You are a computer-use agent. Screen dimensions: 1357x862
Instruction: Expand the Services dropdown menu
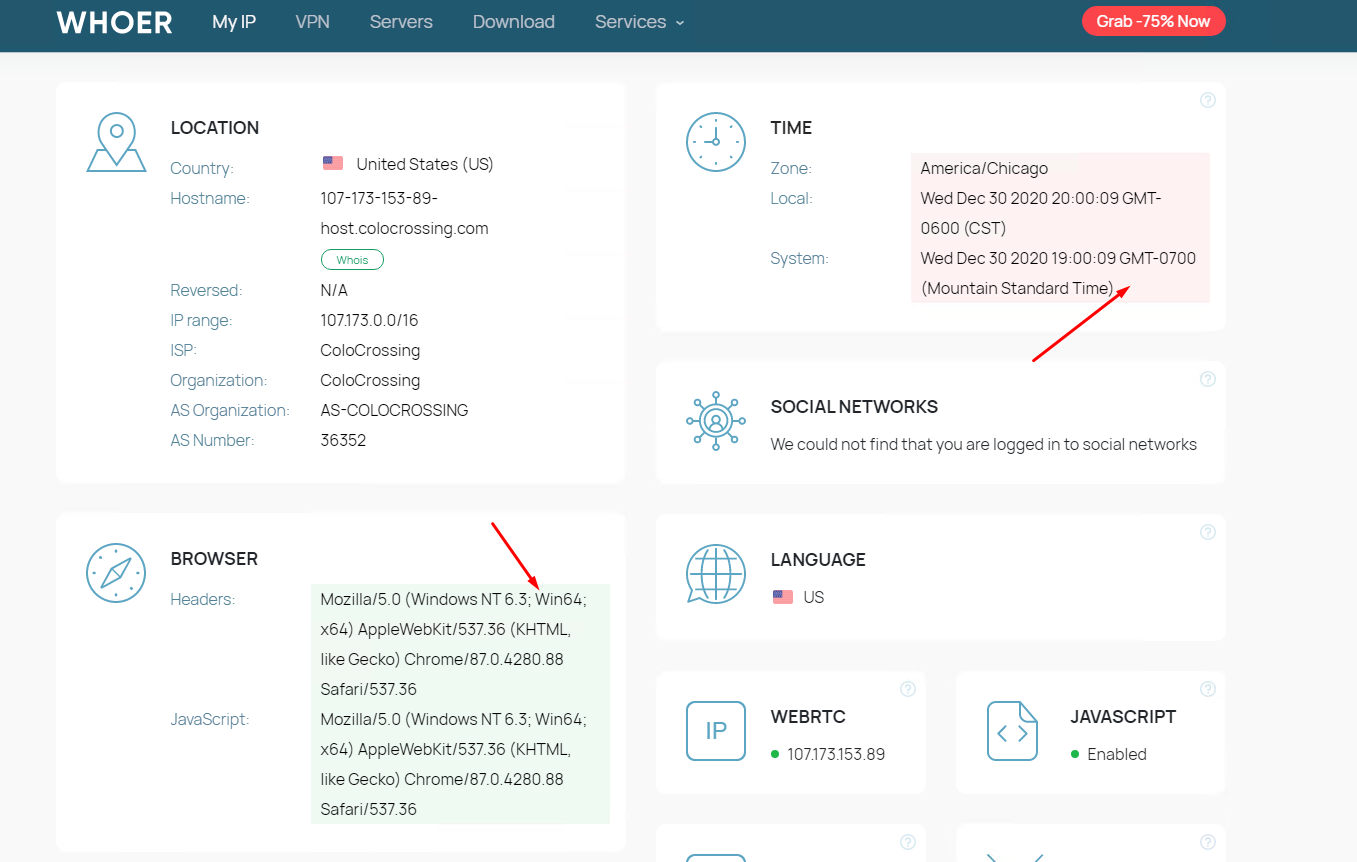pyautogui.click(x=639, y=22)
